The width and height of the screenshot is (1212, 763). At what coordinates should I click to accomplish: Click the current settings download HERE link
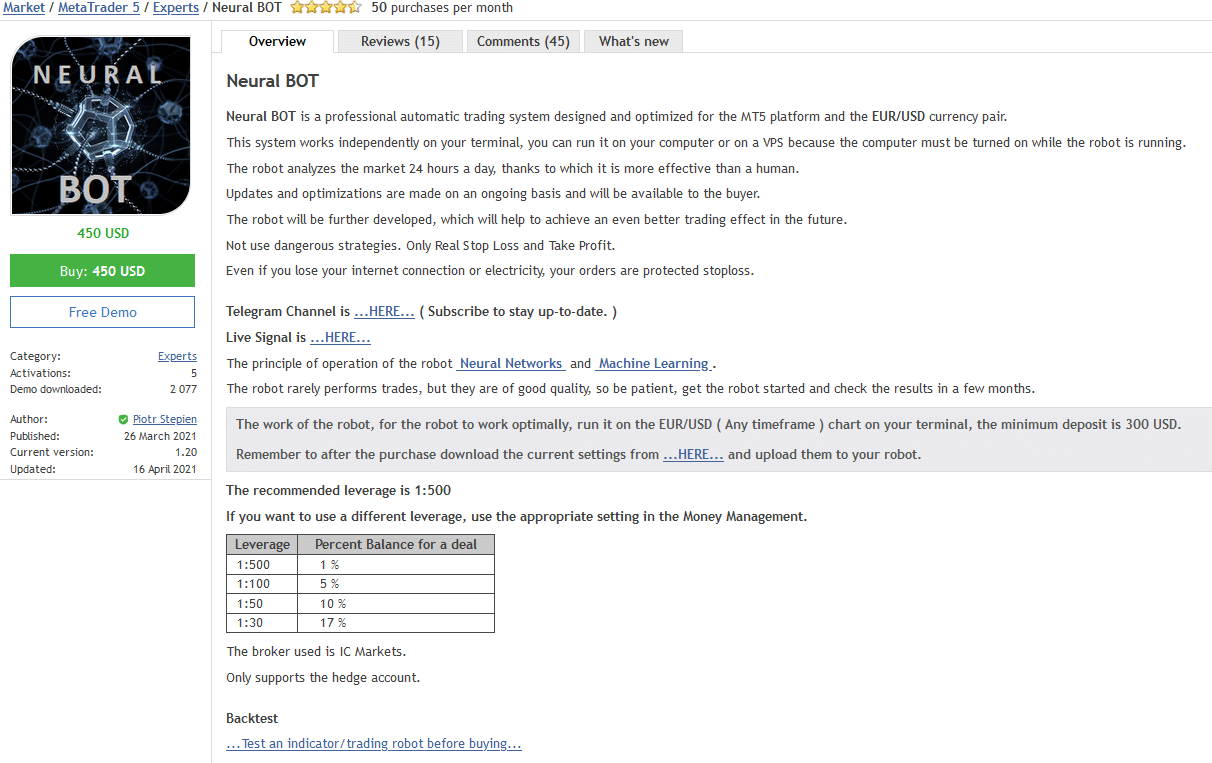[x=693, y=454]
